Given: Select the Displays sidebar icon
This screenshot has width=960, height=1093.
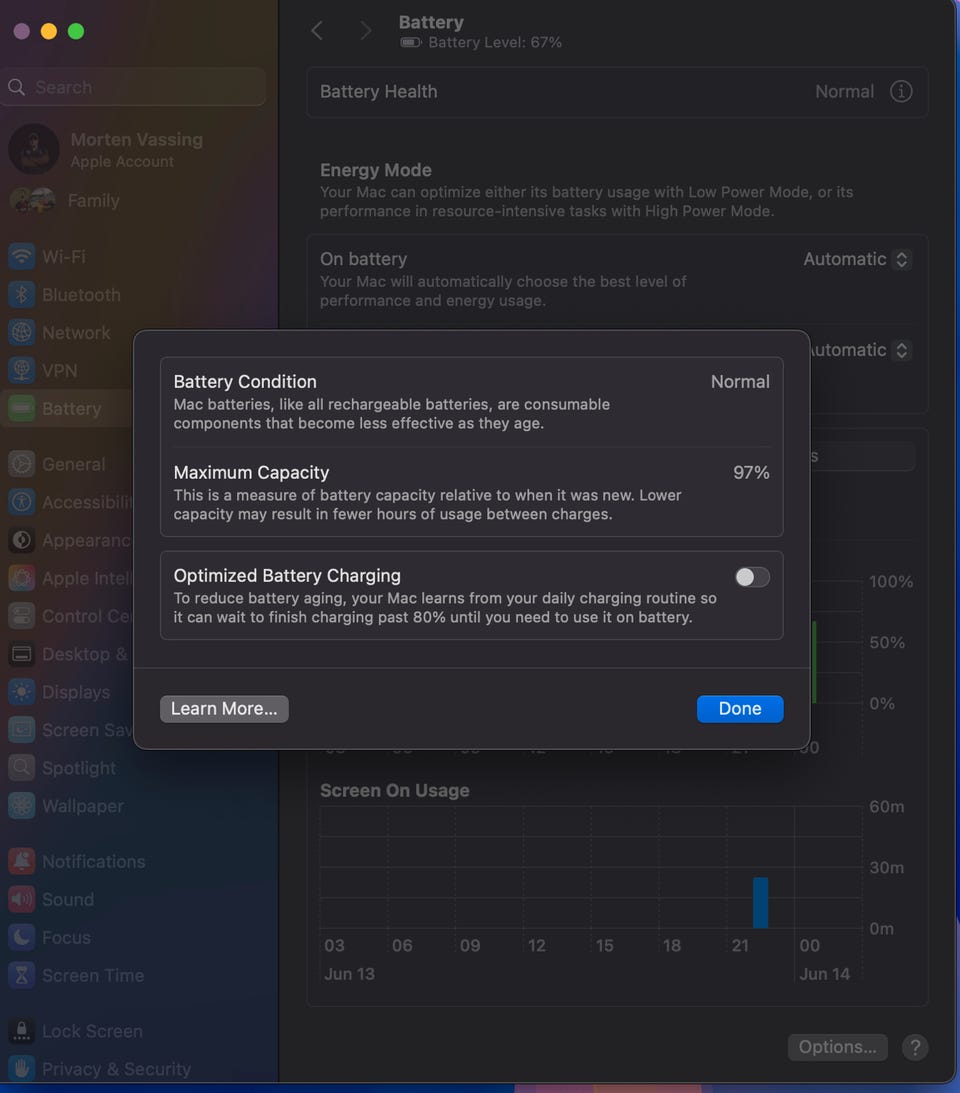Looking at the screenshot, I should pyautogui.click(x=22, y=692).
